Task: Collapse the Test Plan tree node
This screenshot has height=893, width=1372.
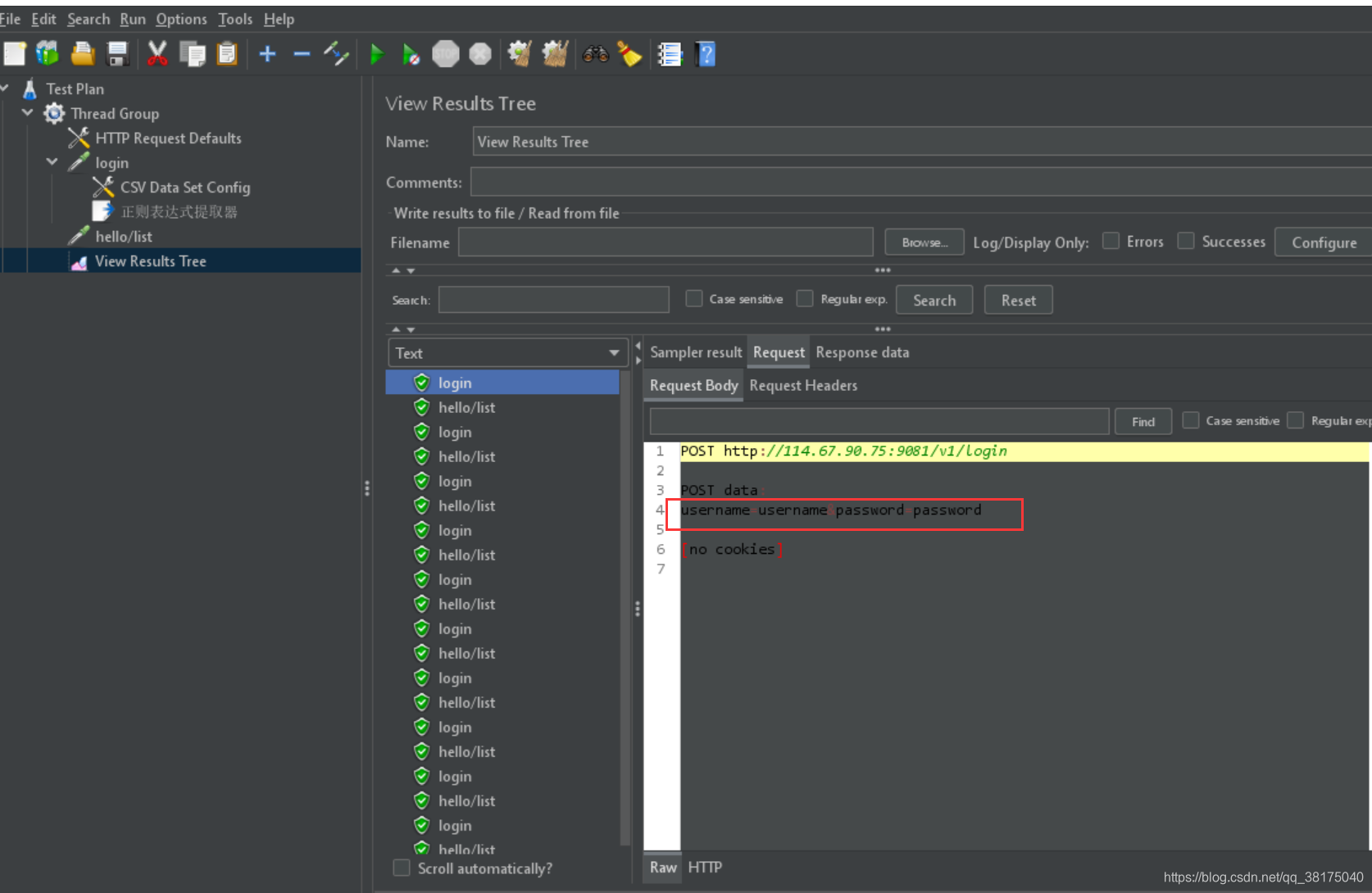Action: pos(5,88)
